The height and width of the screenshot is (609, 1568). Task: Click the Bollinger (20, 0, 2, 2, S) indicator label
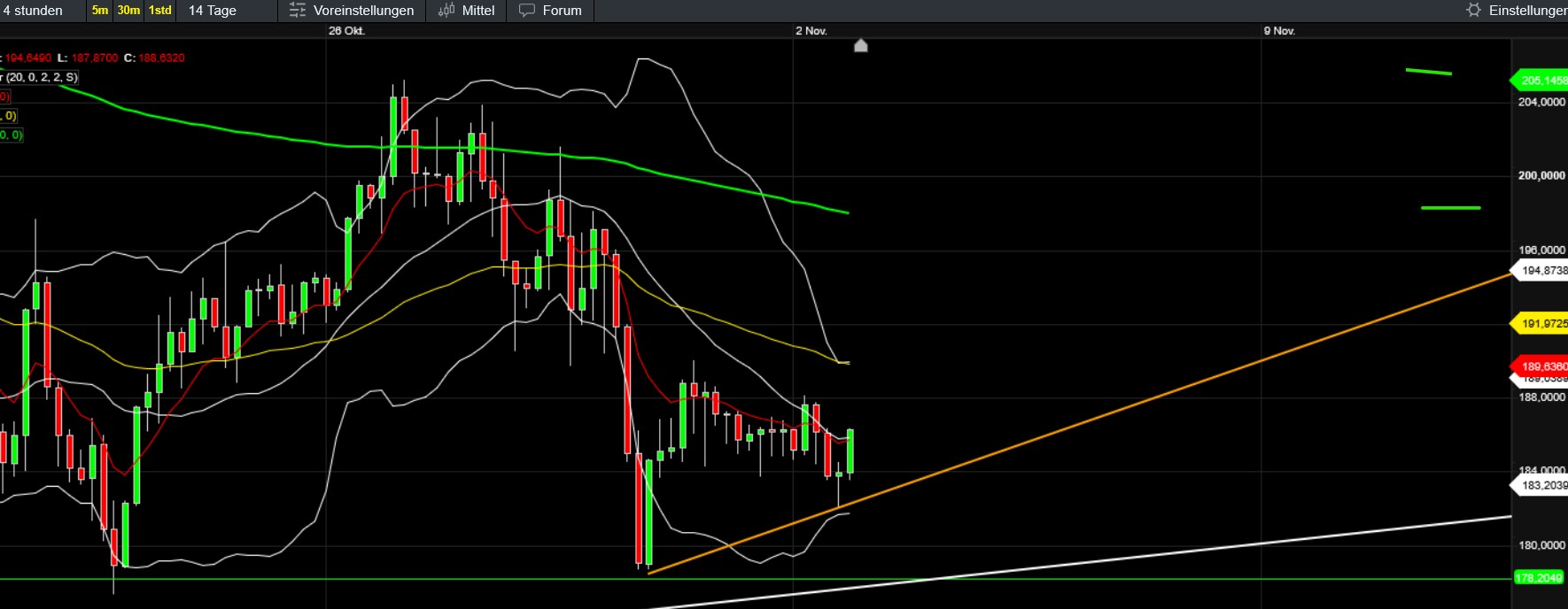pyautogui.click(x=41, y=77)
